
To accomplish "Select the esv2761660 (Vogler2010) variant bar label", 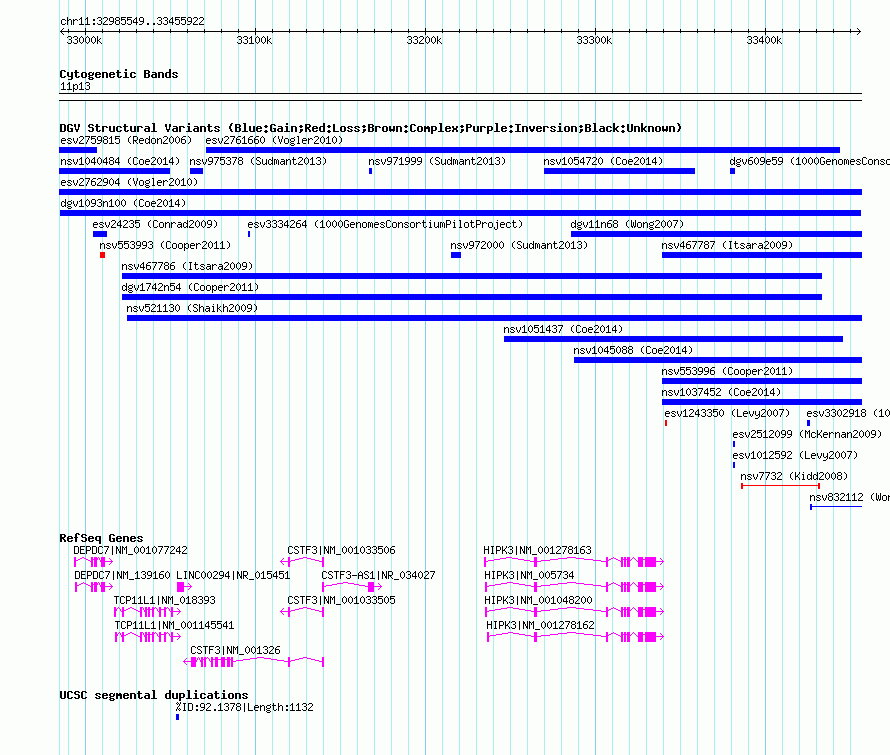I will (x=274, y=140).
